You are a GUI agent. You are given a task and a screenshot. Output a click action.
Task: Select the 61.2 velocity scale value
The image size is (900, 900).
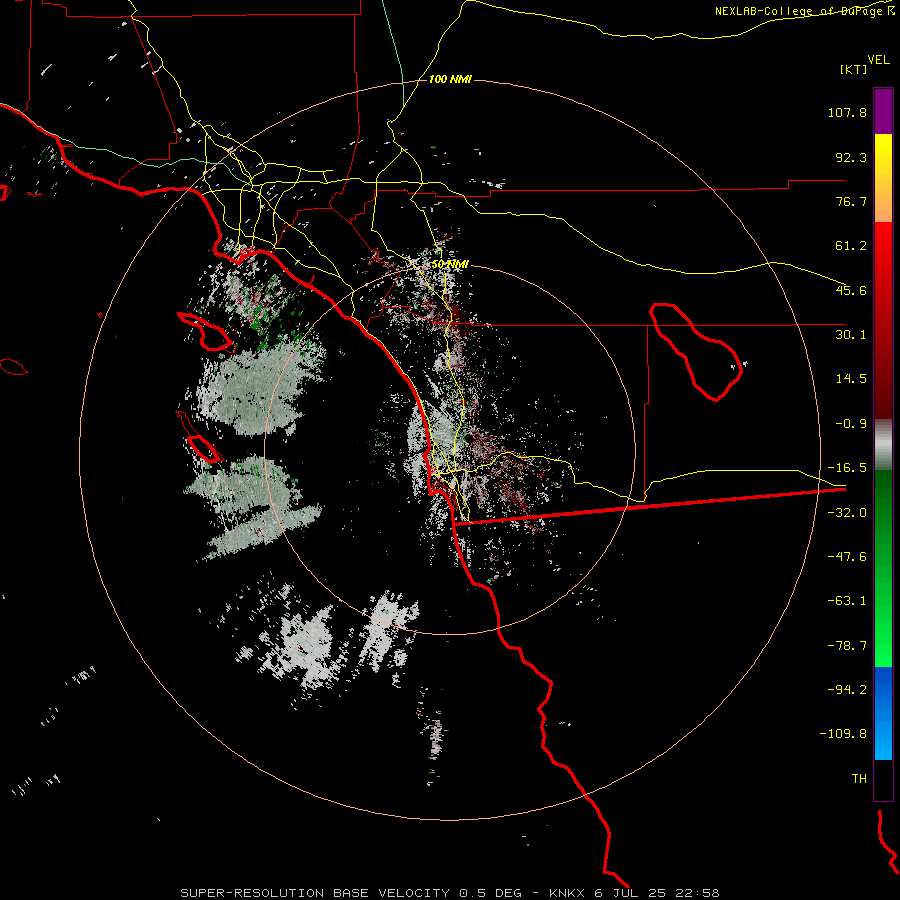click(x=851, y=246)
